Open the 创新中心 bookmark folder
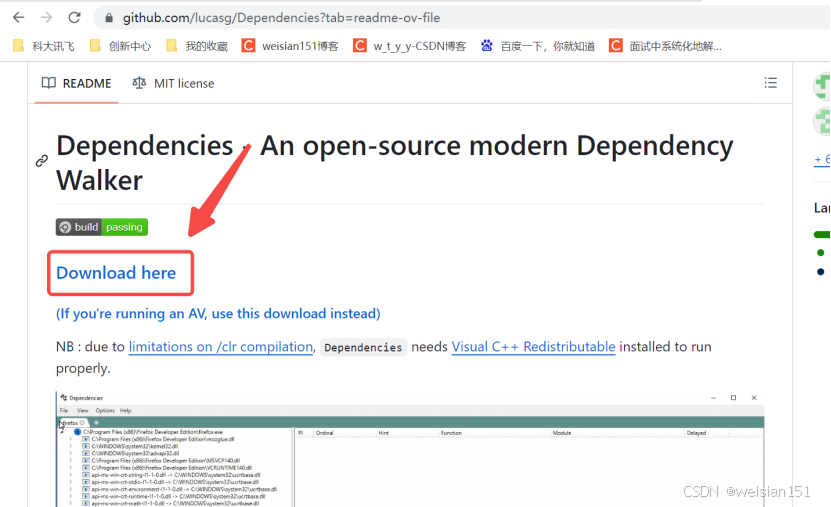 pyautogui.click(x=120, y=46)
